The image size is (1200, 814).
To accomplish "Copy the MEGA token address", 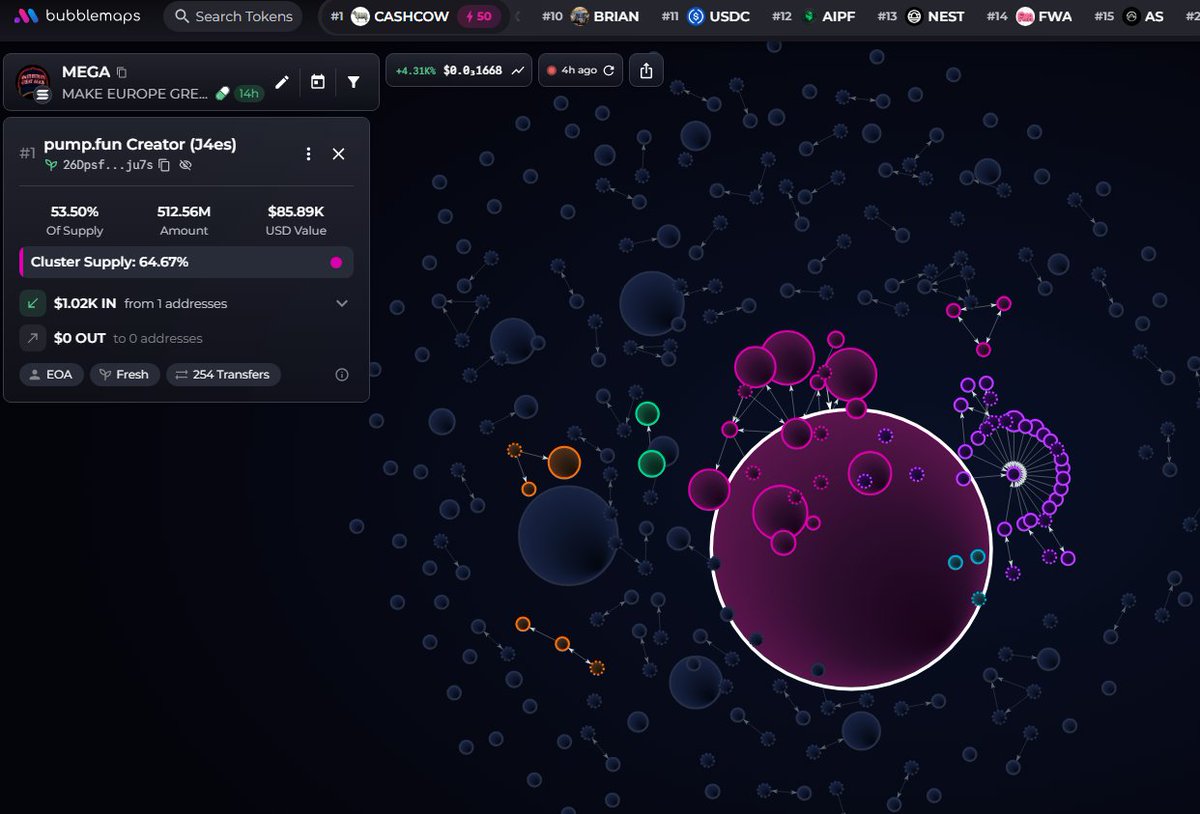I will pos(122,72).
